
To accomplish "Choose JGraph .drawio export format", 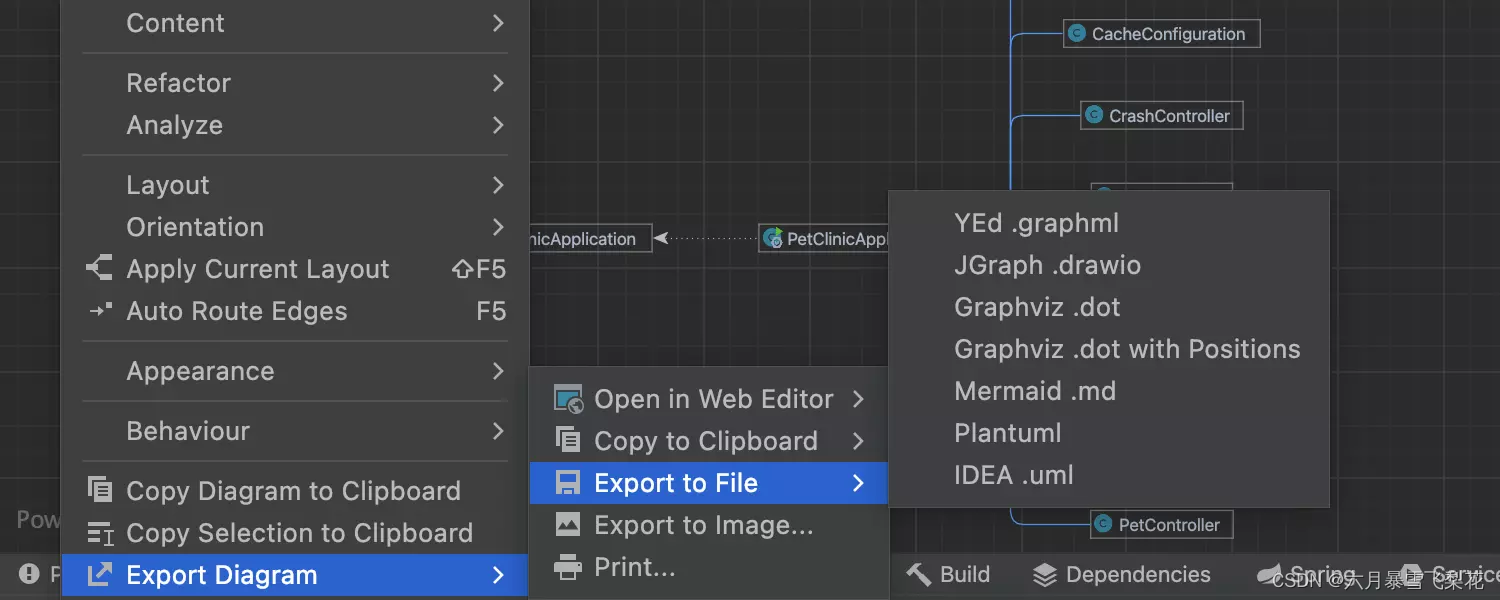I will [x=1109, y=265].
